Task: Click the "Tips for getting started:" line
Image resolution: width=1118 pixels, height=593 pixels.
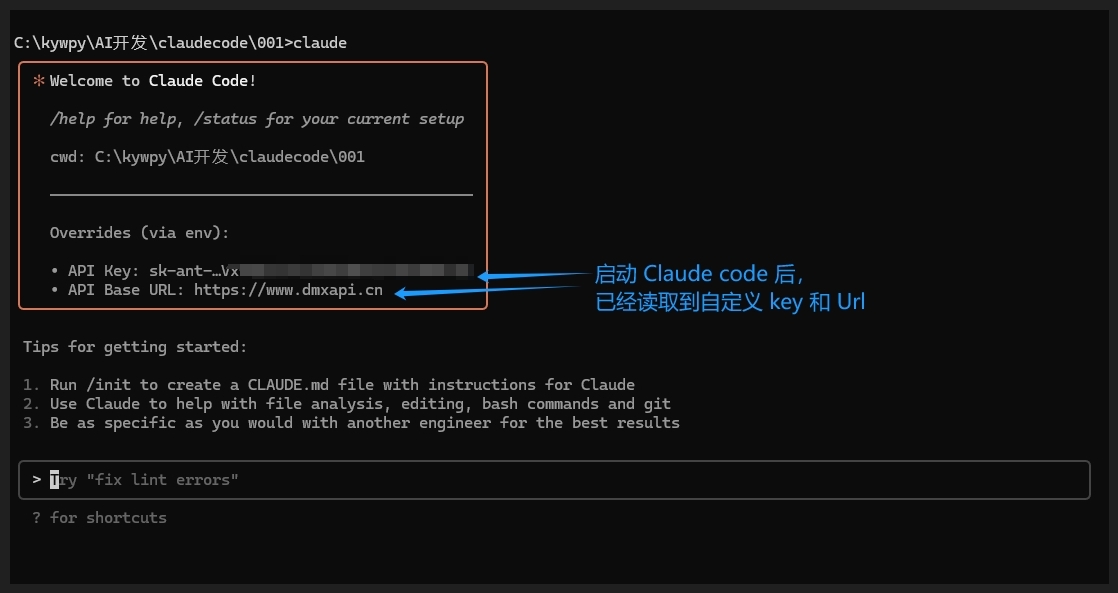Action: (135, 347)
